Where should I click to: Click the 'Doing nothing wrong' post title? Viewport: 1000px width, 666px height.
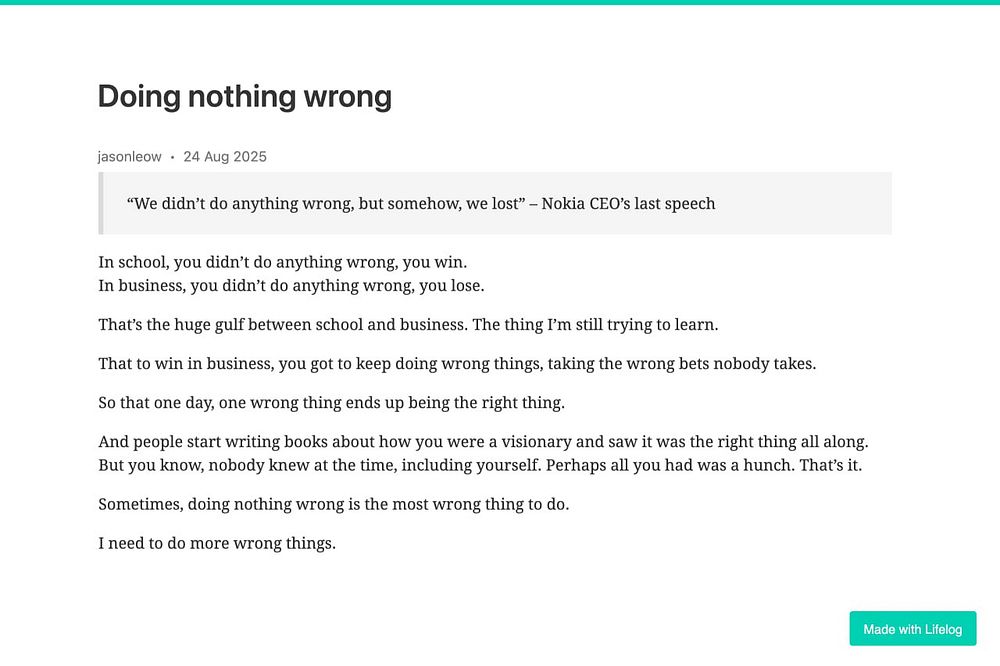click(x=244, y=97)
